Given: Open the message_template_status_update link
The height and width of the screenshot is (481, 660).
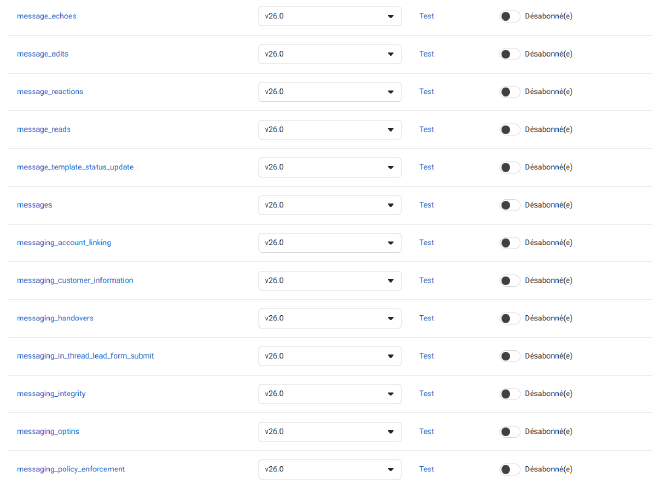Looking at the screenshot, I should 75,167.
